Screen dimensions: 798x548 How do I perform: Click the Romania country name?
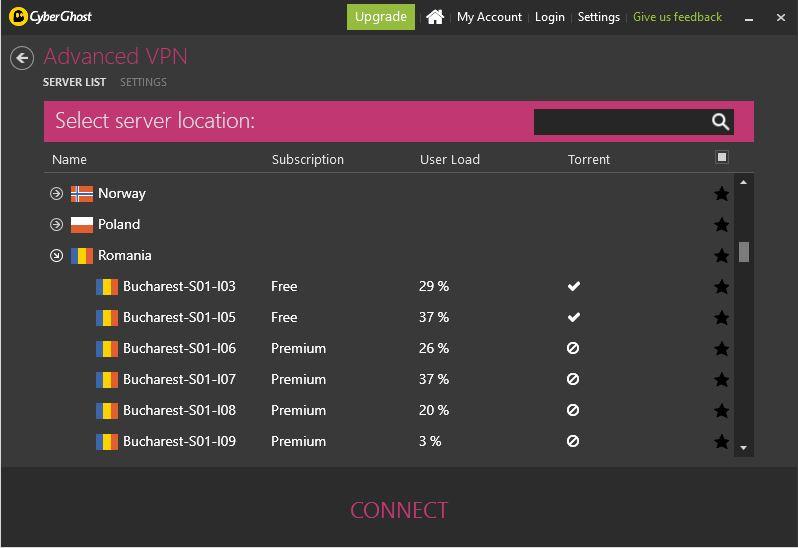click(x=125, y=255)
